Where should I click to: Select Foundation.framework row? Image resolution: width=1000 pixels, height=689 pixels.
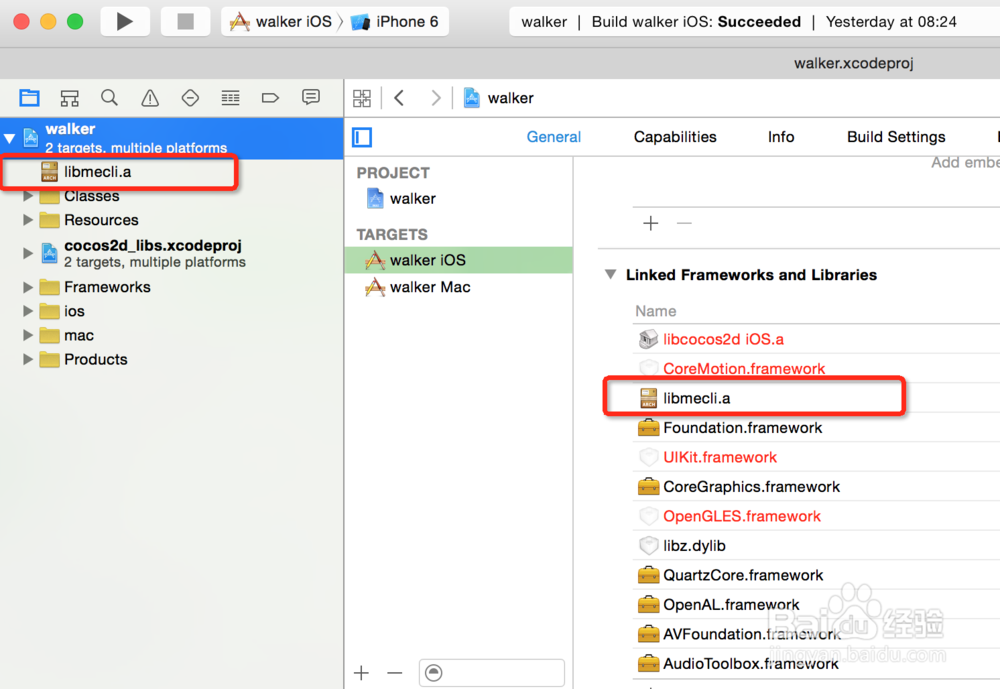(x=816, y=427)
